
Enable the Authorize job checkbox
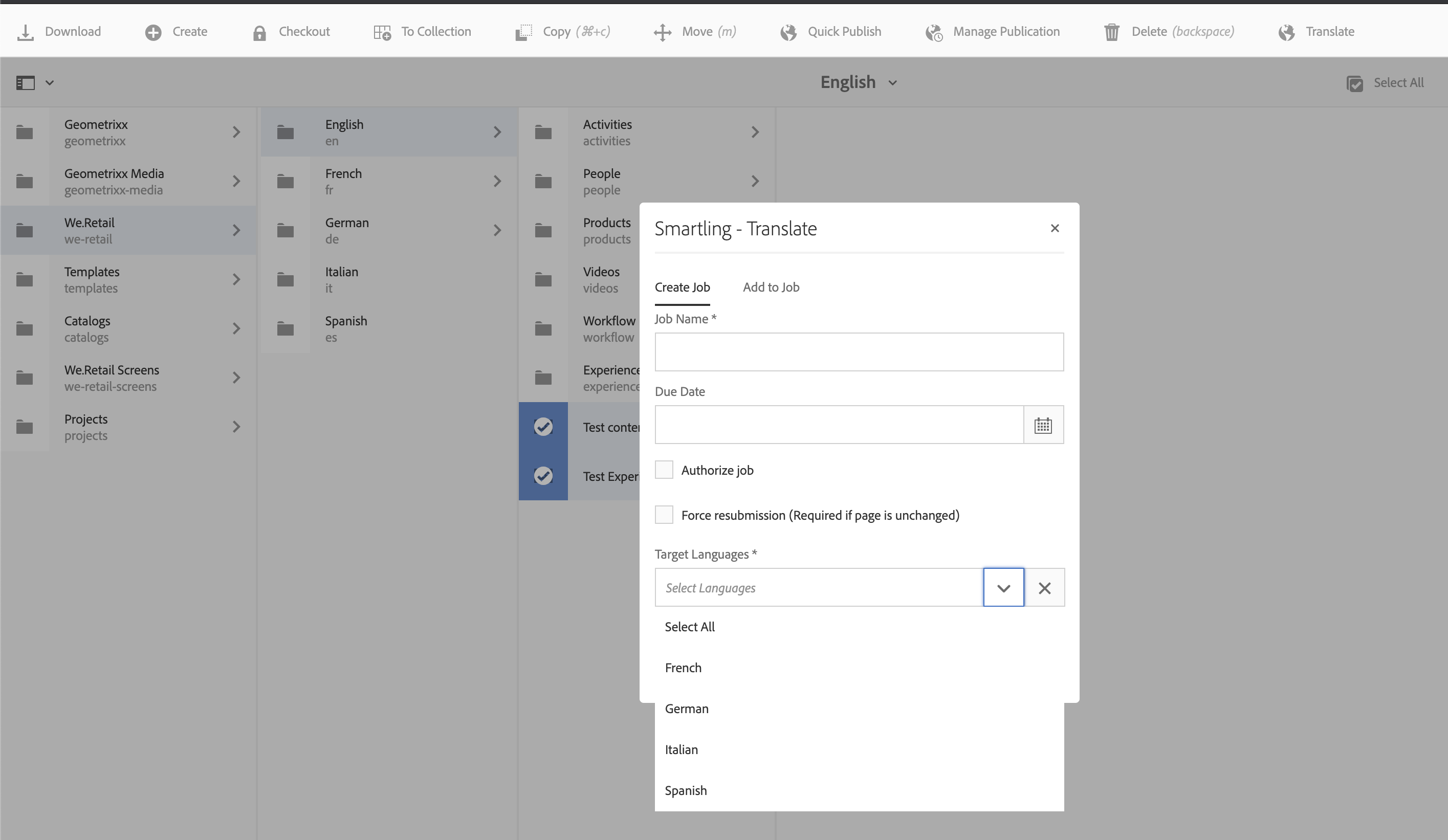click(x=664, y=470)
